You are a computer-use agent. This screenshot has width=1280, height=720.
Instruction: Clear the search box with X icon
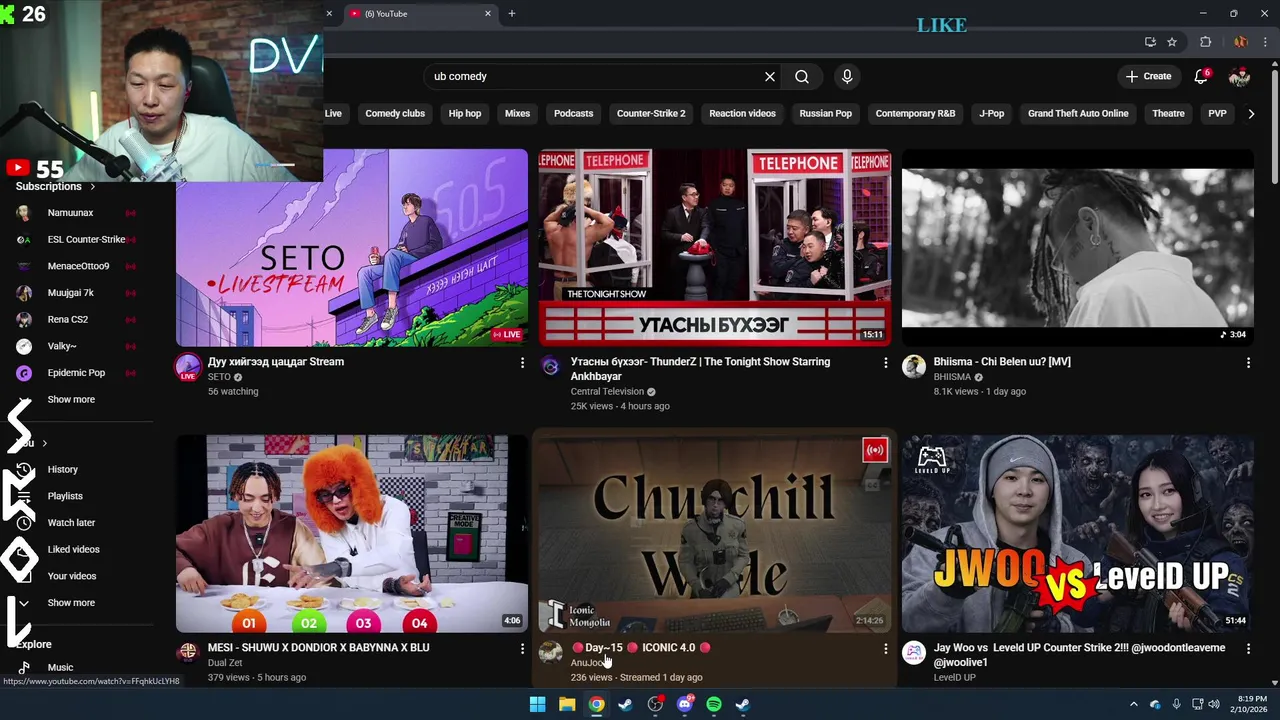(770, 76)
